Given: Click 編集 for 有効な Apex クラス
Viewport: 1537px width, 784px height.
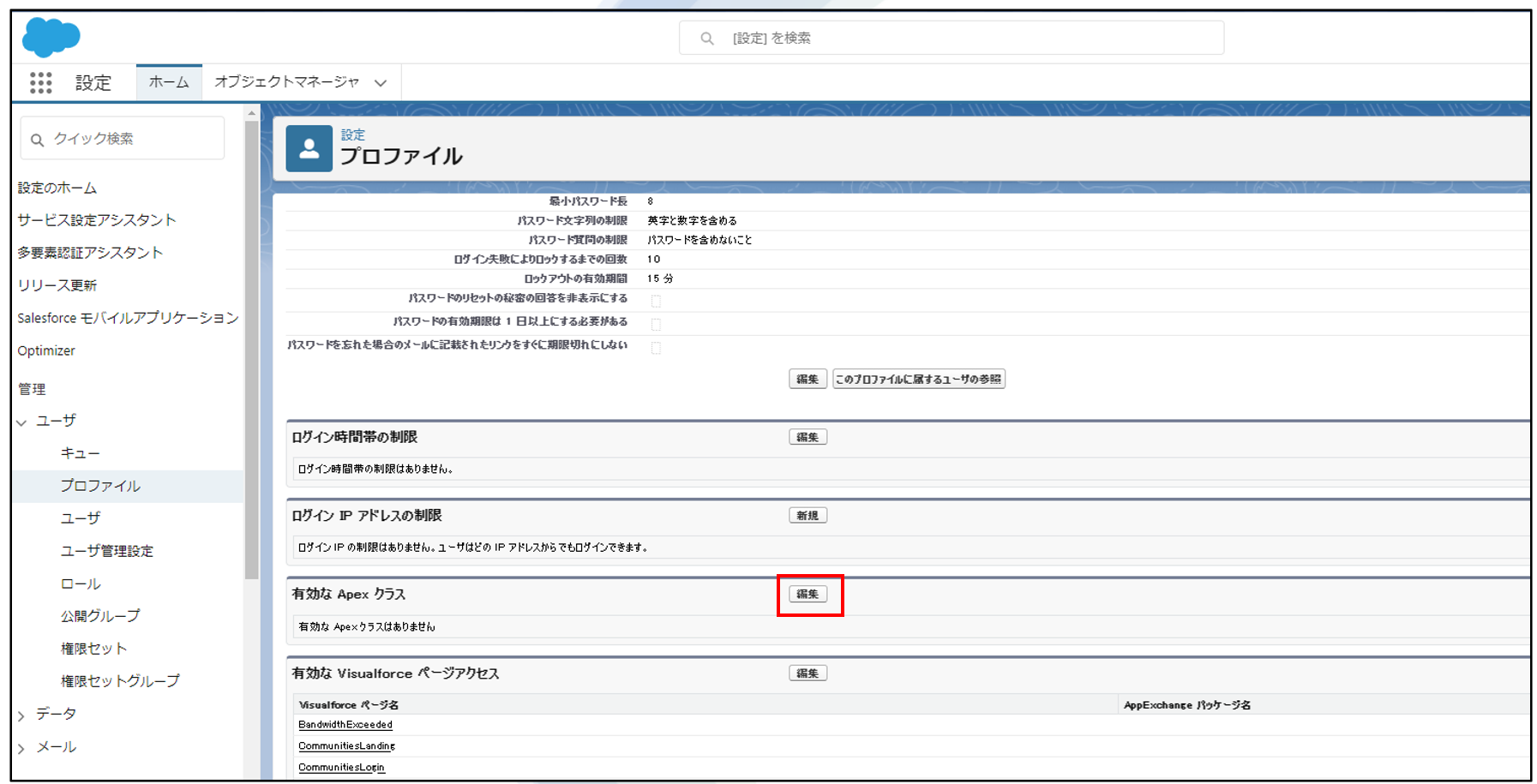Looking at the screenshot, I should 808,594.
